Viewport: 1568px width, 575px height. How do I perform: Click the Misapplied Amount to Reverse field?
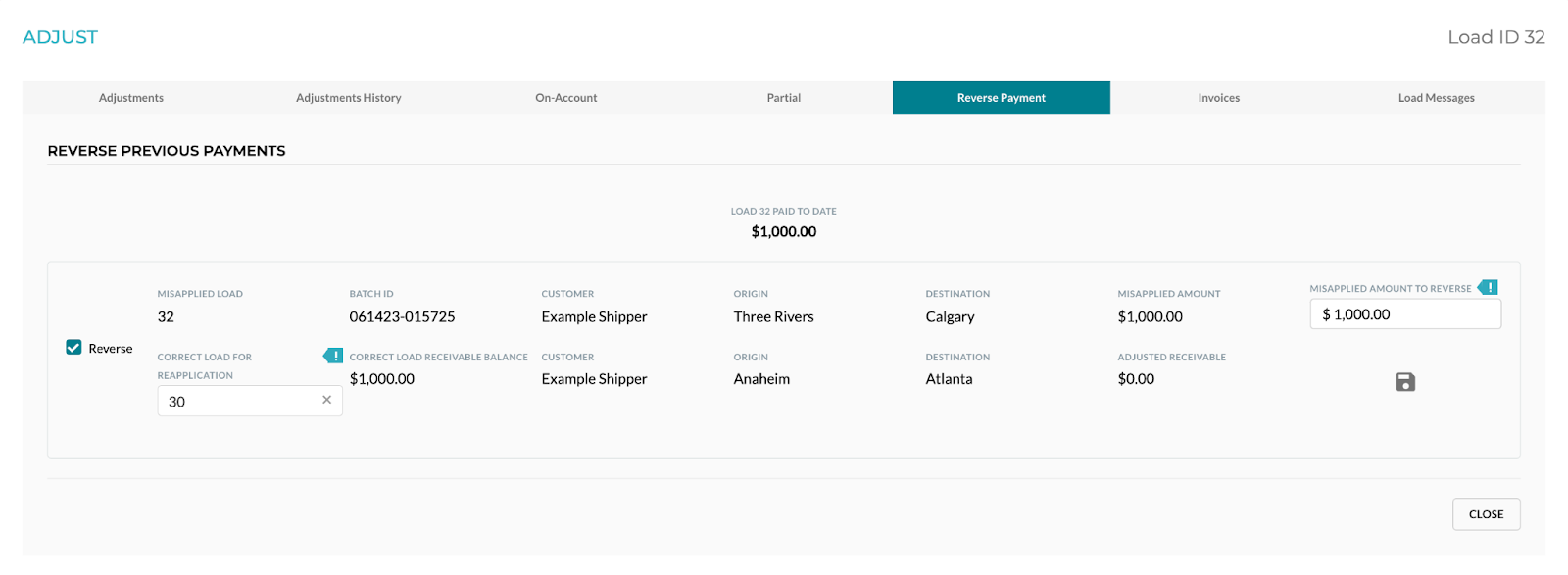tap(1405, 314)
